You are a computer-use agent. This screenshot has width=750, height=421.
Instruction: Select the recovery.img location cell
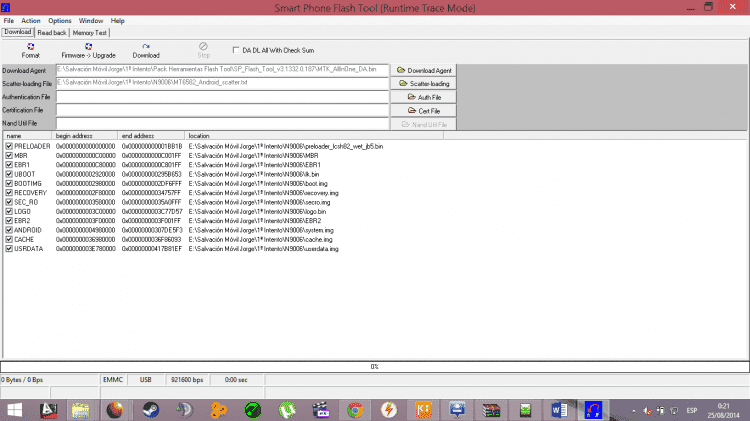[264, 193]
